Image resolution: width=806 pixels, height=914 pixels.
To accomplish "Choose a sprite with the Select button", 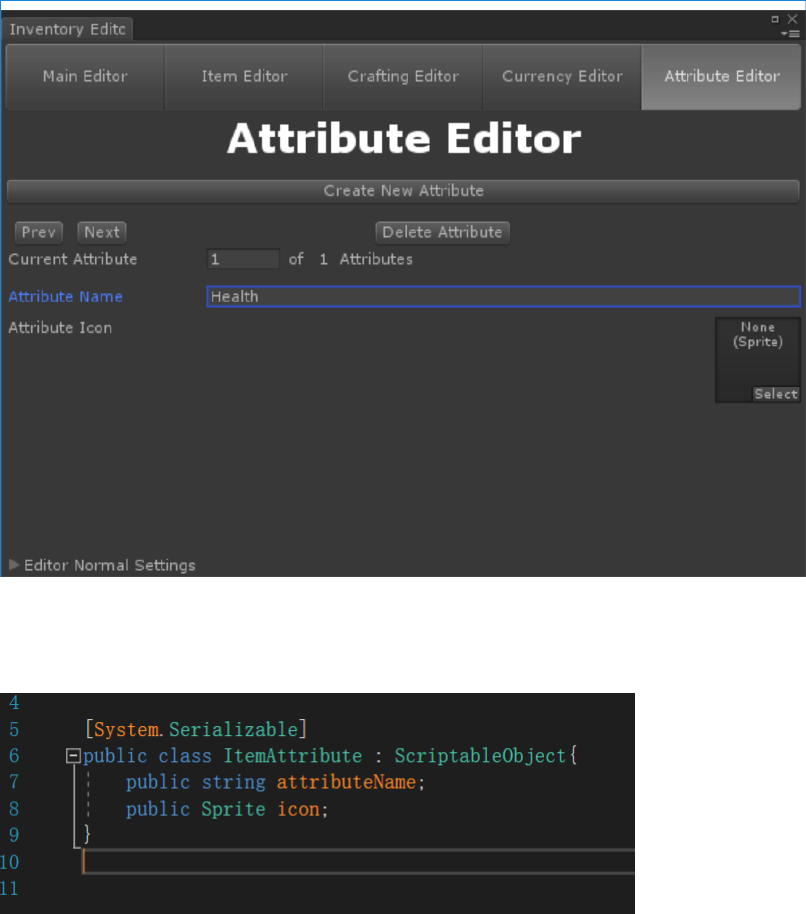I will point(776,394).
